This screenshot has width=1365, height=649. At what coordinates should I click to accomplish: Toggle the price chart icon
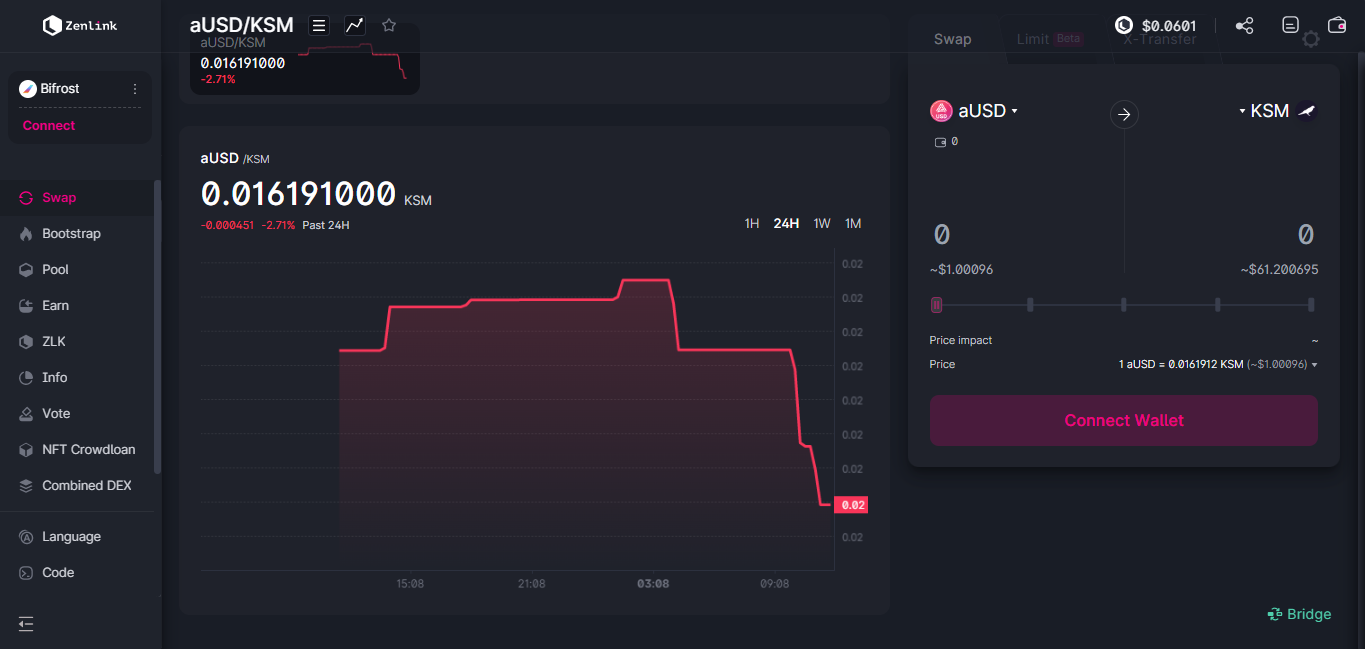tap(355, 25)
